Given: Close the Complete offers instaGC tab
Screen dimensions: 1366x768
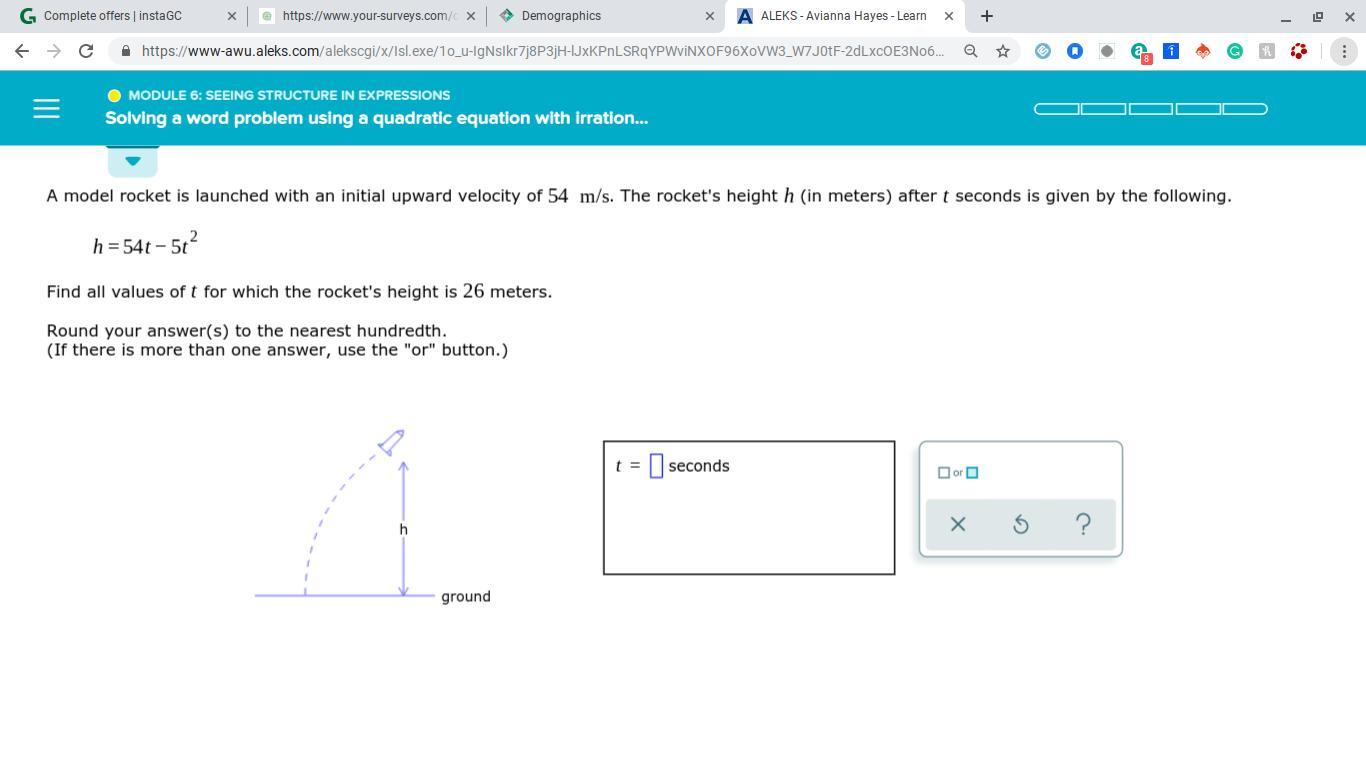Looking at the screenshot, I should (x=232, y=16).
